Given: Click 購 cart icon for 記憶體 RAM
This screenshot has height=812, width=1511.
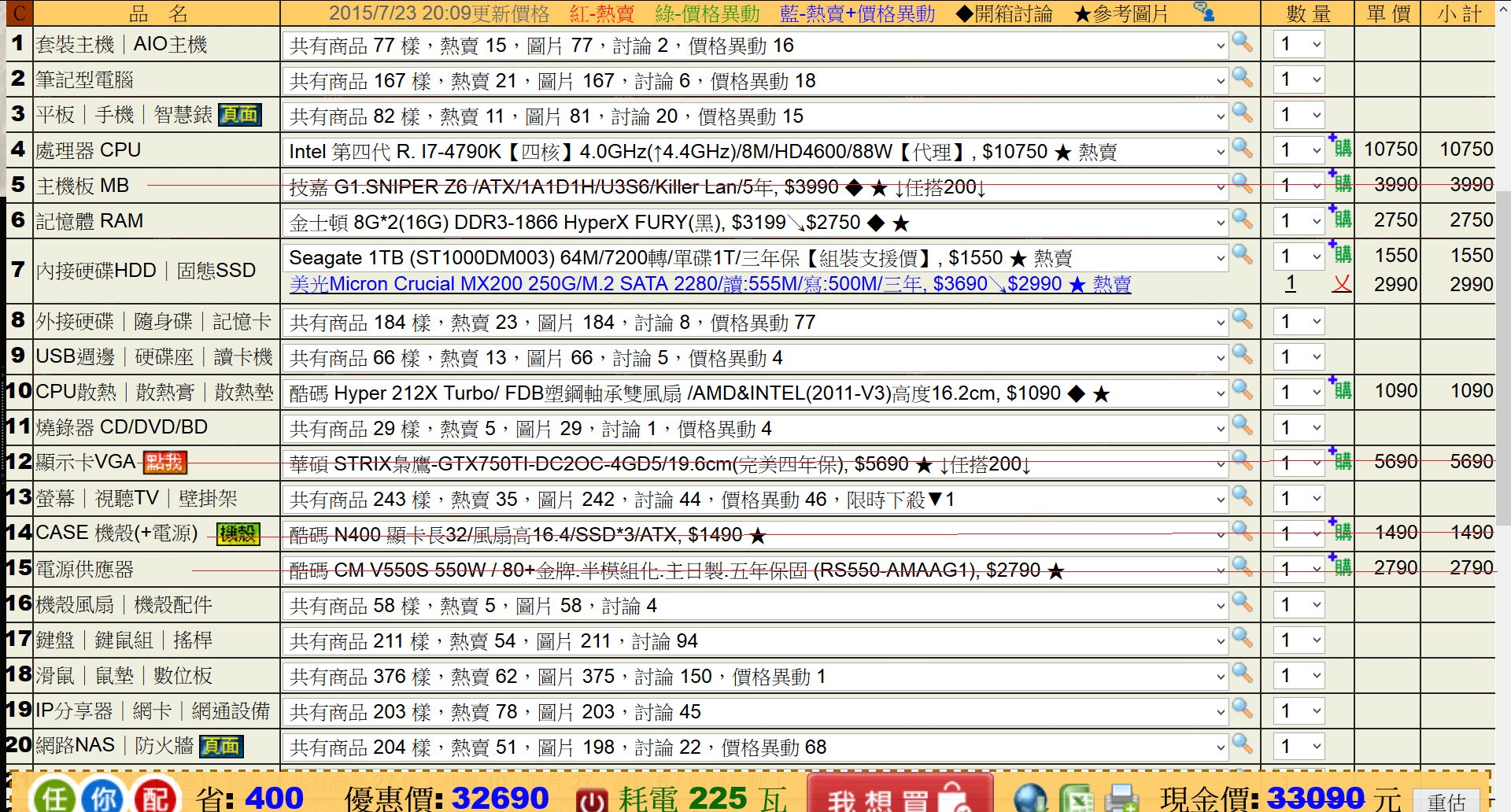Looking at the screenshot, I should point(1340,217).
